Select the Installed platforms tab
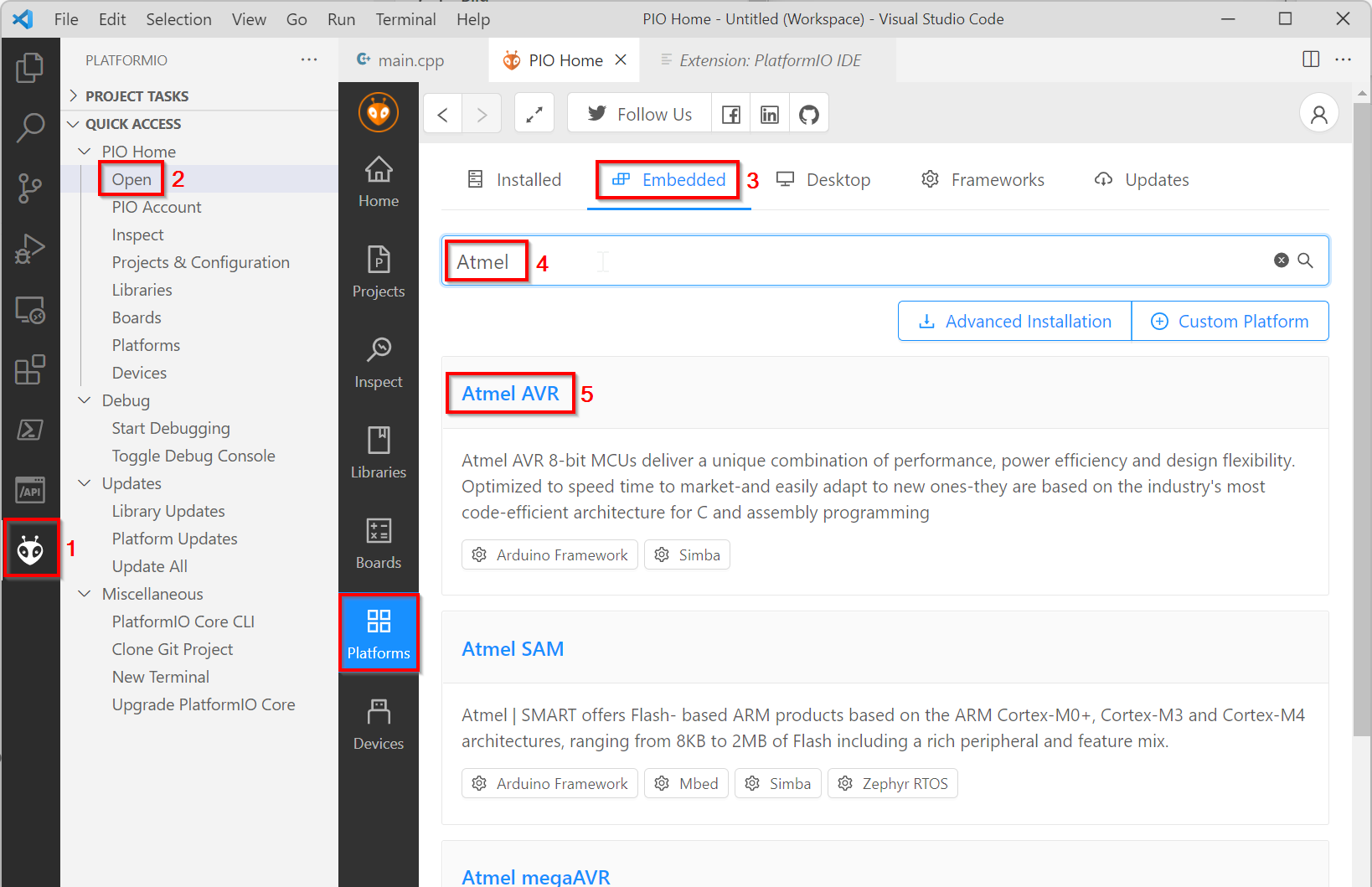 (513, 180)
